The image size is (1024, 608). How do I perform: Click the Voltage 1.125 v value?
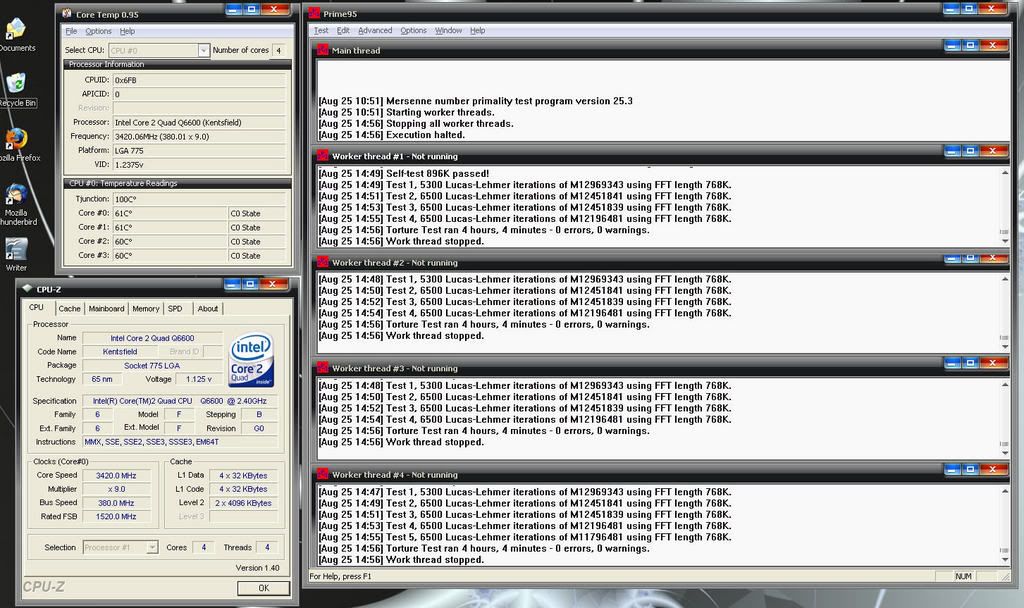pyautogui.click(x=199, y=379)
